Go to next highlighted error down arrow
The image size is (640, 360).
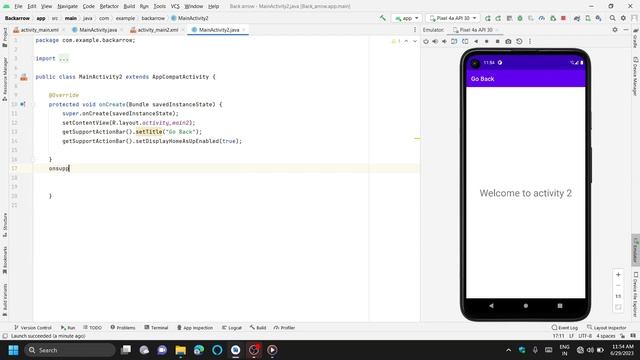point(415,41)
